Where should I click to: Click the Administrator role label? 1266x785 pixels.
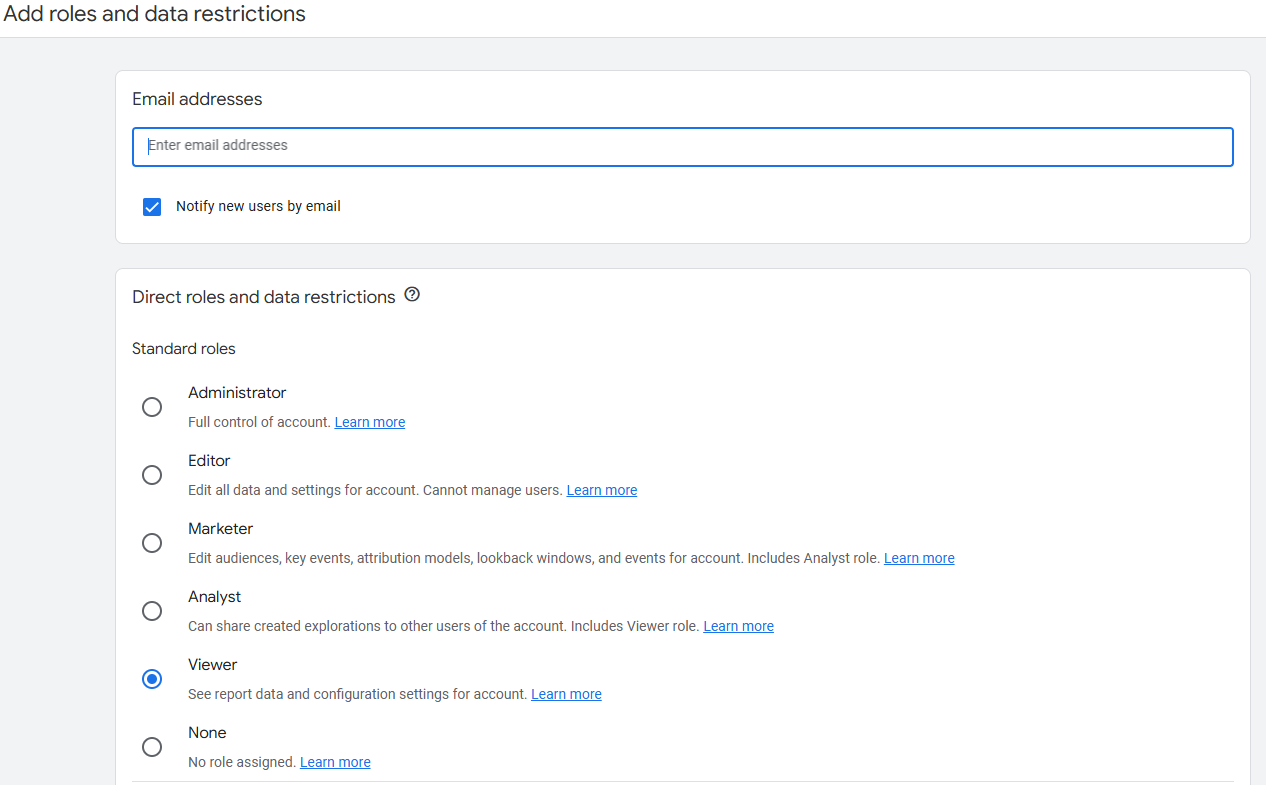point(237,393)
